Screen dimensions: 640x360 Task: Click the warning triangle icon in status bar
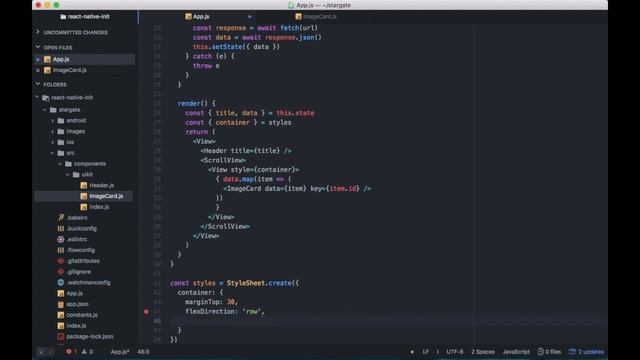pos(84,351)
